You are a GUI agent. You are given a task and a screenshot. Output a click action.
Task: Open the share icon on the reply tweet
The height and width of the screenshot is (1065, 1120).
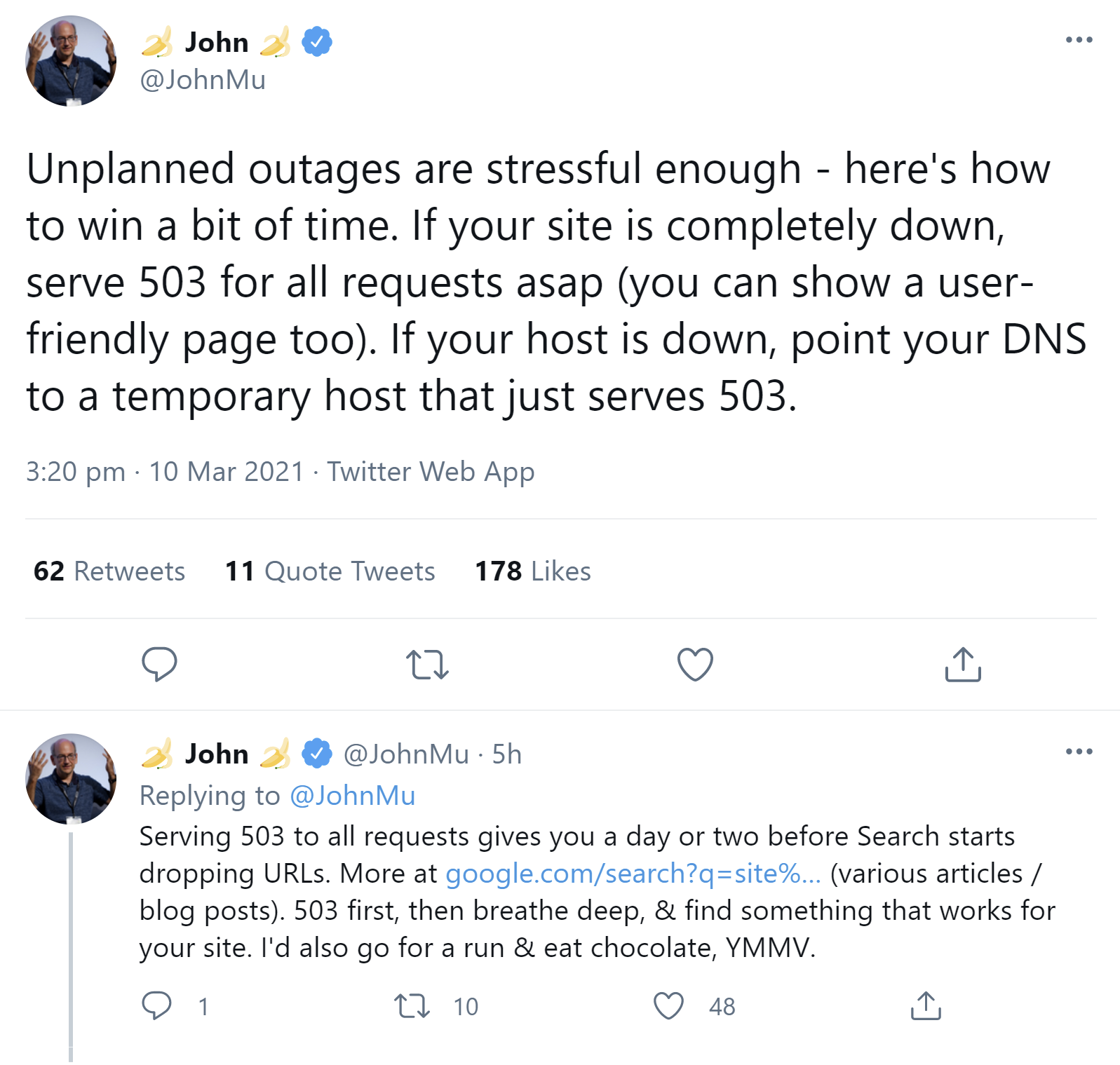(x=926, y=1007)
